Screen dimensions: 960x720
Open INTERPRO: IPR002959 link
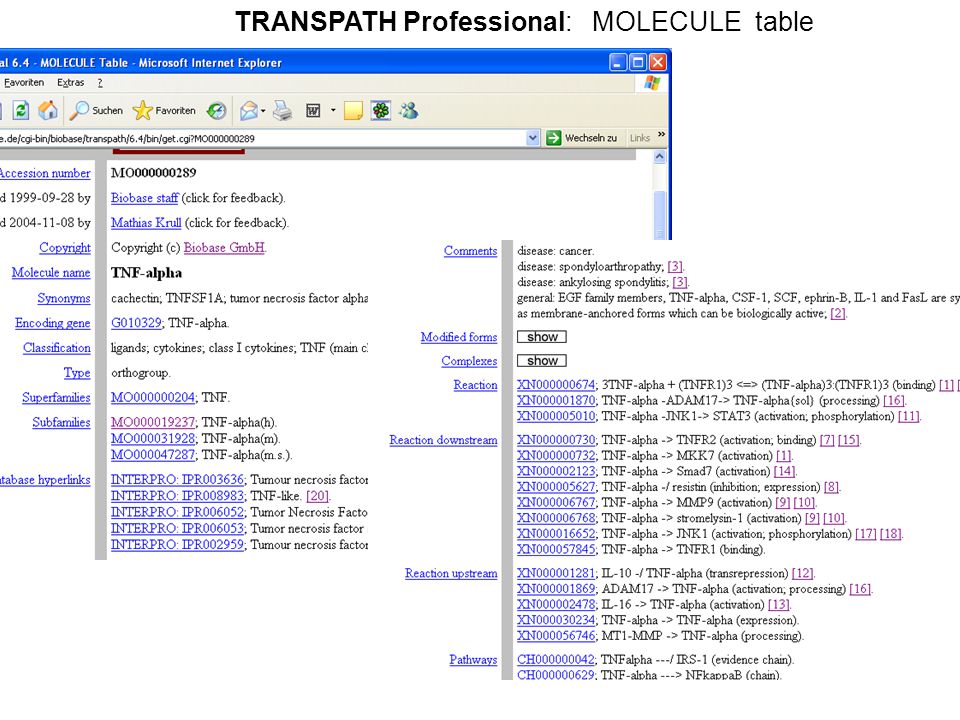[x=178, y=544]
